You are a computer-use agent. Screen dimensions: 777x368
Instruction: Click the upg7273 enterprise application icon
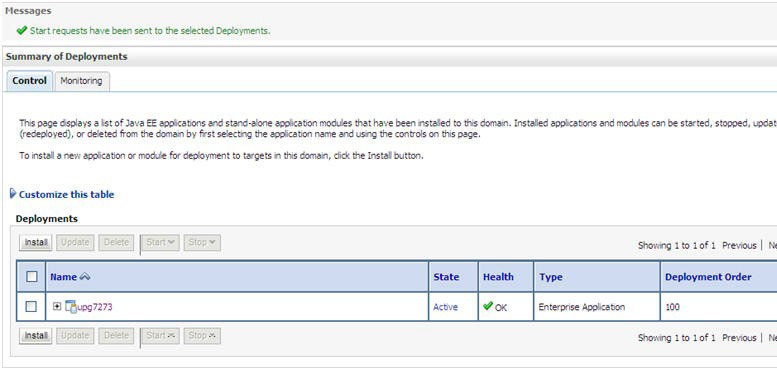pos(71,307)
